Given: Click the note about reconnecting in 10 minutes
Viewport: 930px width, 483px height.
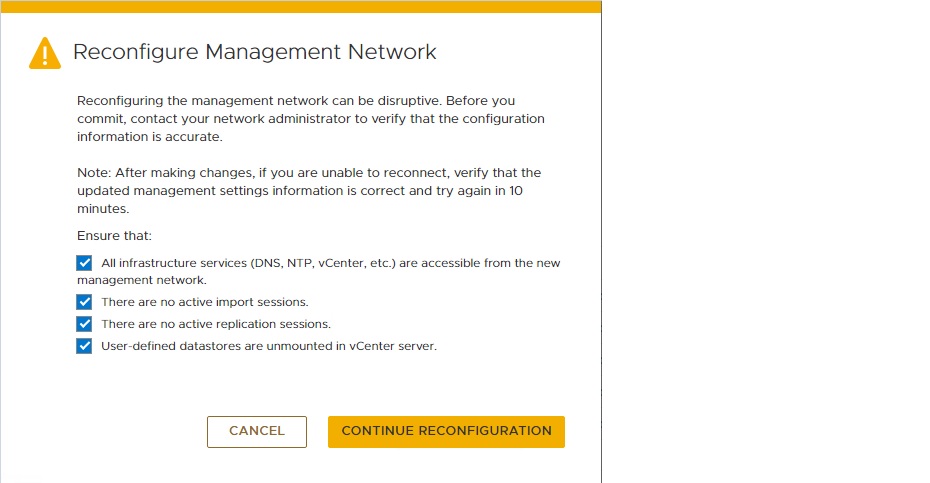Looking at the screenshot, I should [x=309, y=190].
